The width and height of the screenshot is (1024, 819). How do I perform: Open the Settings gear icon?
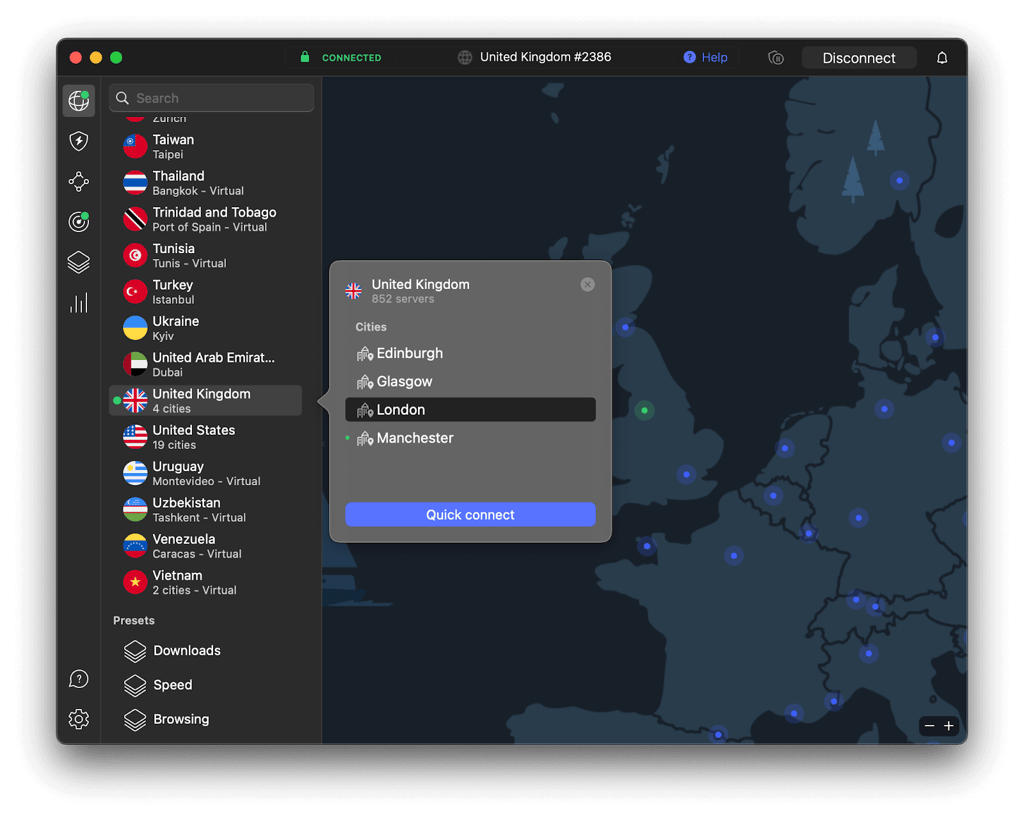[x=78, y=719]
